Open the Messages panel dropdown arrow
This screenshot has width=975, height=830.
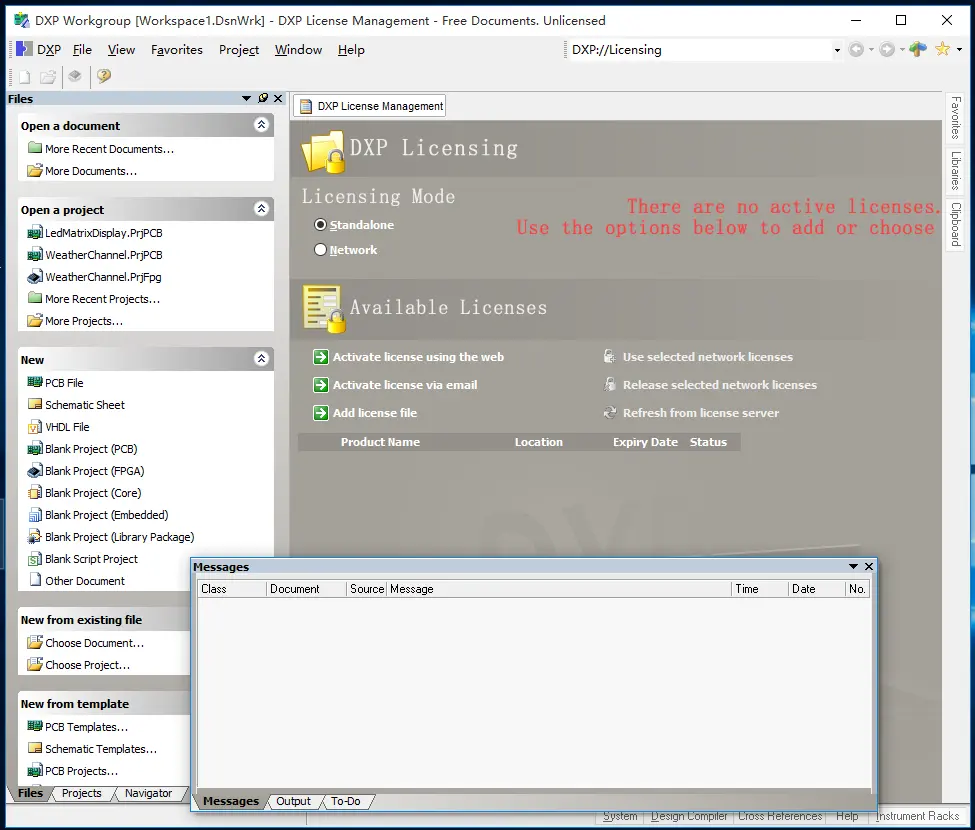853,567
